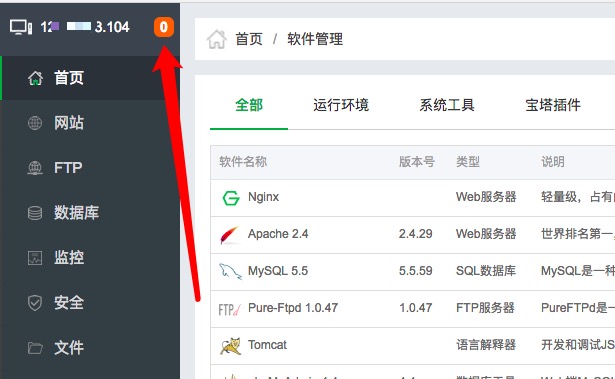Click the folder icon beside 文件
615x379 pixels.
pyautogui.click(x=35, y=348)
